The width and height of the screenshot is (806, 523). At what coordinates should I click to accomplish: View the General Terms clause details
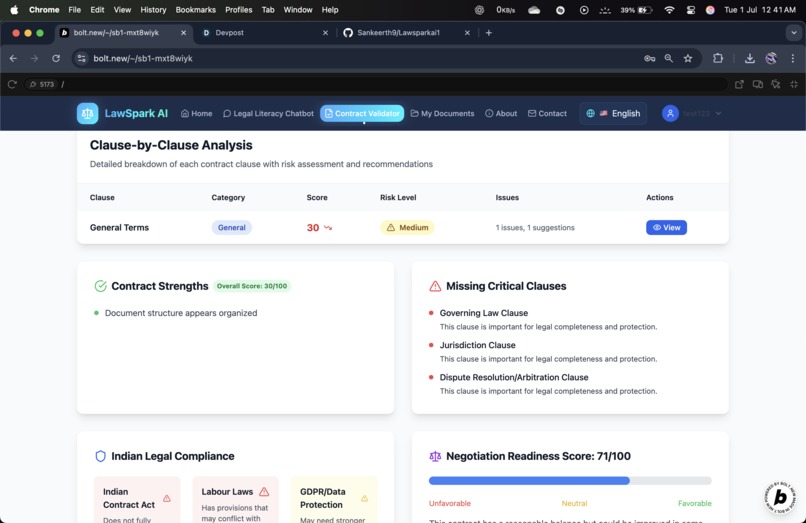[x=666, y=227]
